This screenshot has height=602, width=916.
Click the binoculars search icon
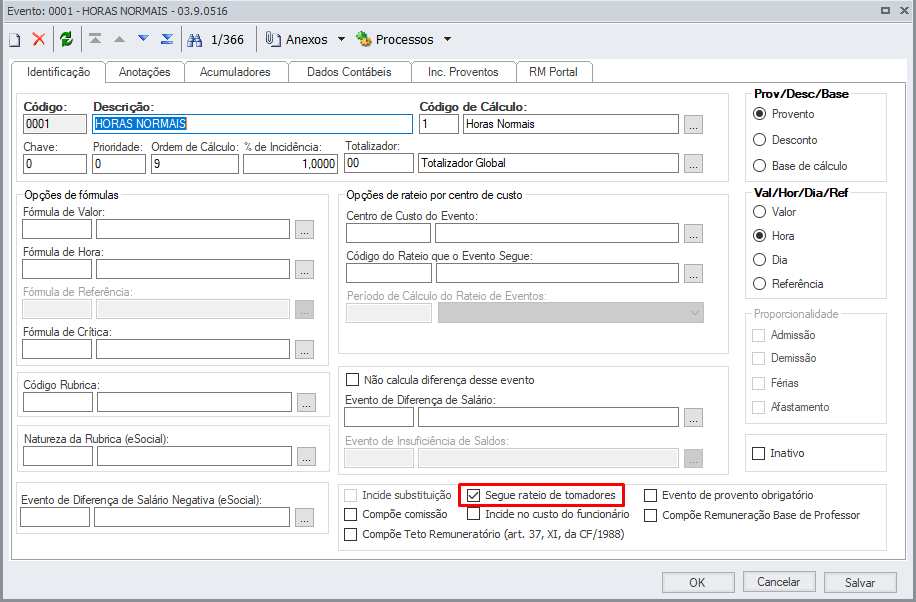(x=195, y=40)
